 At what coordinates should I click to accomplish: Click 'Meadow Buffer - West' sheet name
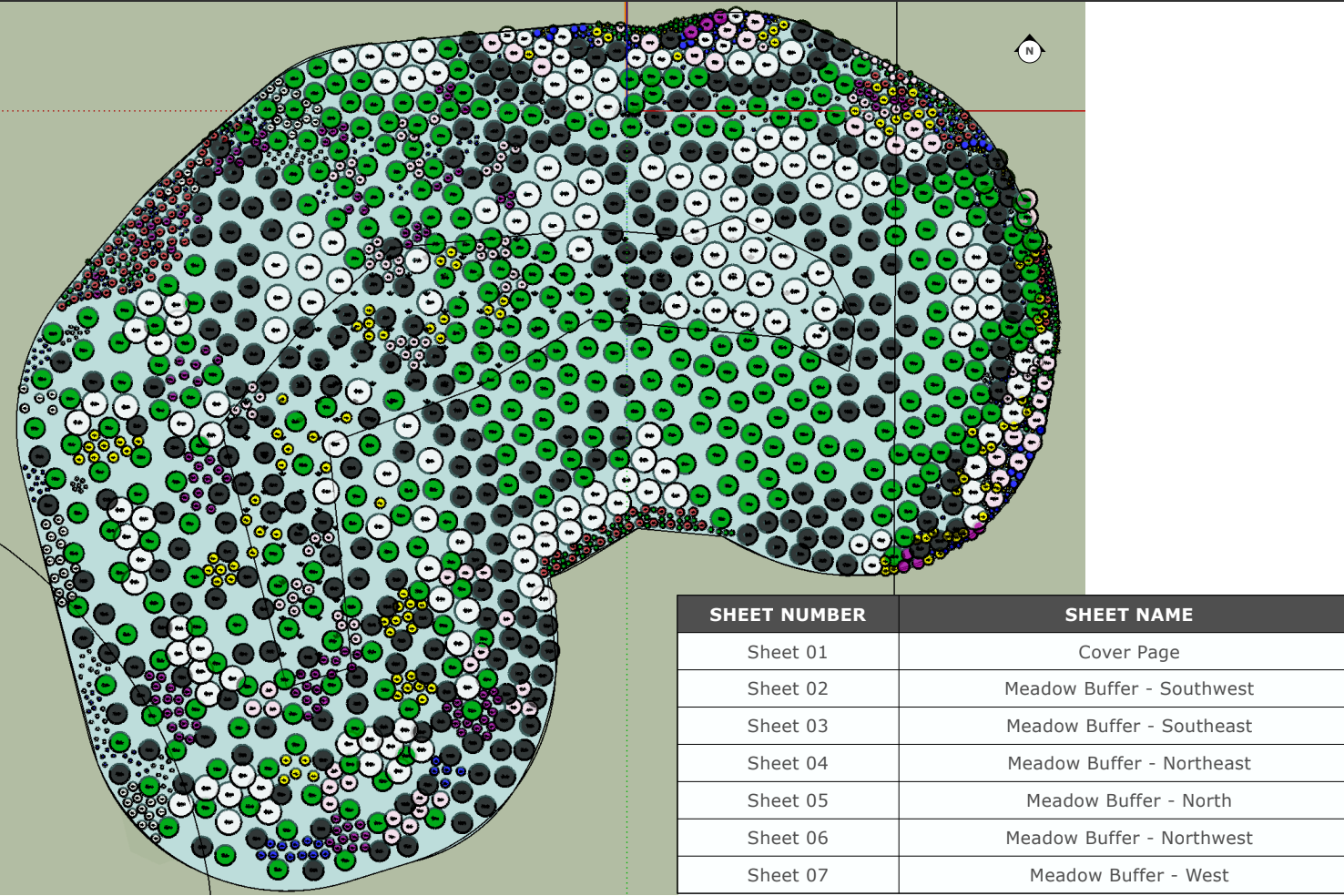point(1129,875)
